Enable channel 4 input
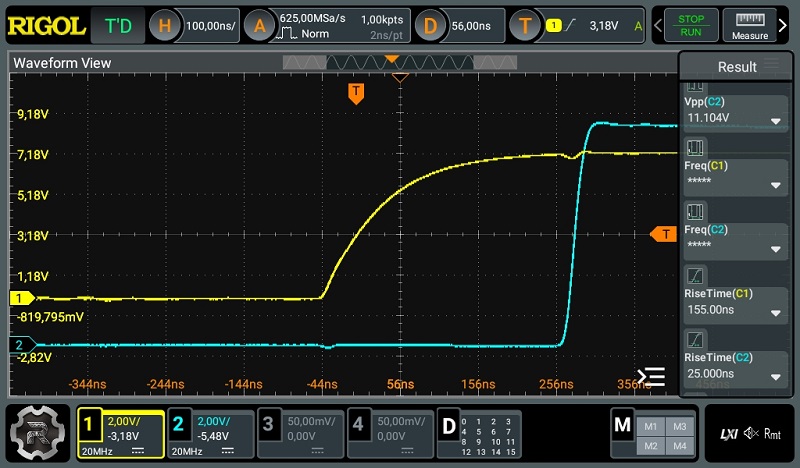 (x=390, y=434)
